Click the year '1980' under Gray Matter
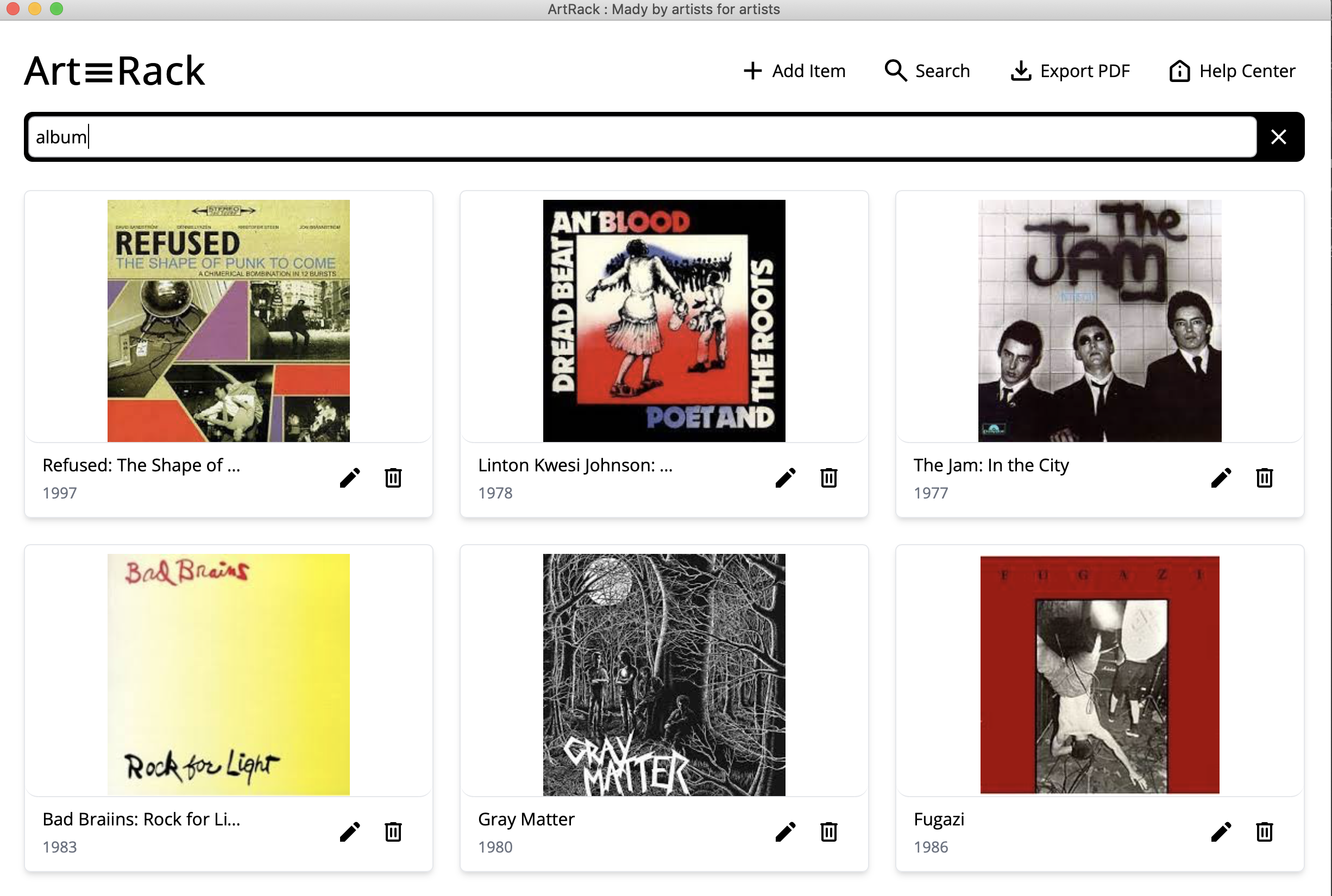Viewport: 1332px width, 896px height. (x=495, y=847)
